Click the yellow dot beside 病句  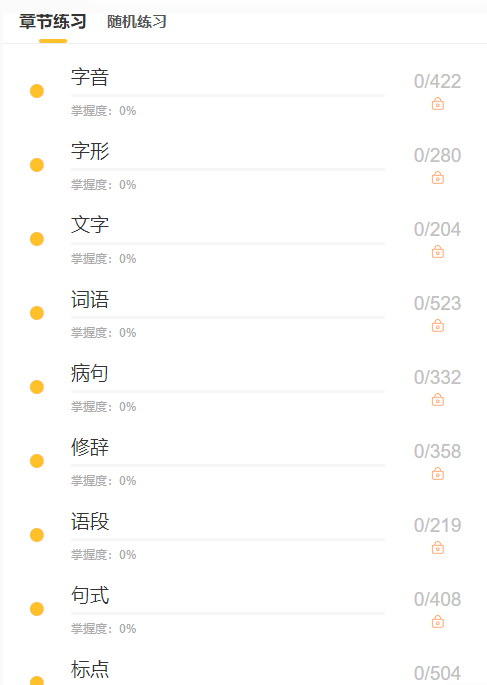[x=37, y=387]
